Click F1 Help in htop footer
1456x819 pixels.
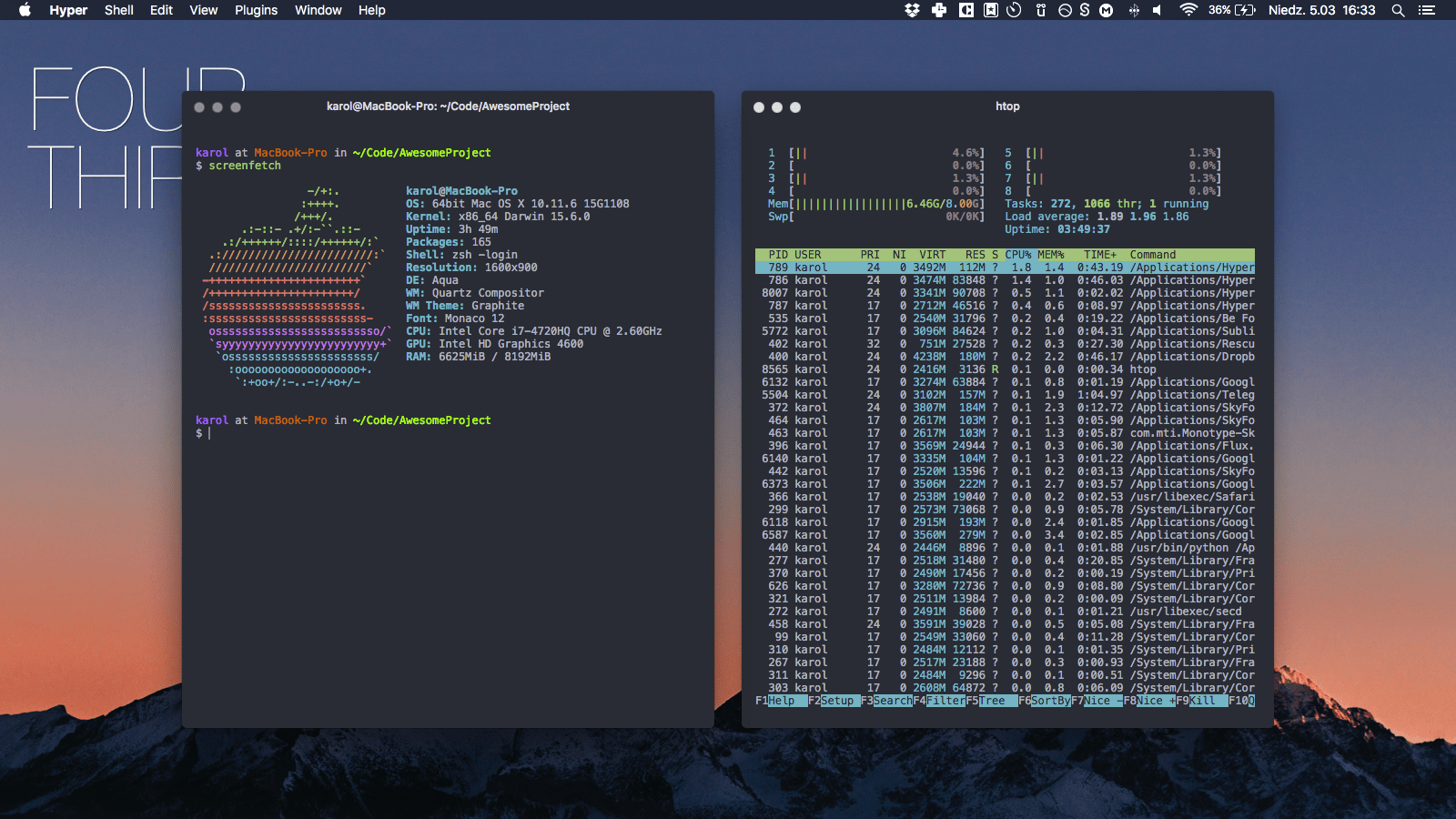tap(782, 701)
